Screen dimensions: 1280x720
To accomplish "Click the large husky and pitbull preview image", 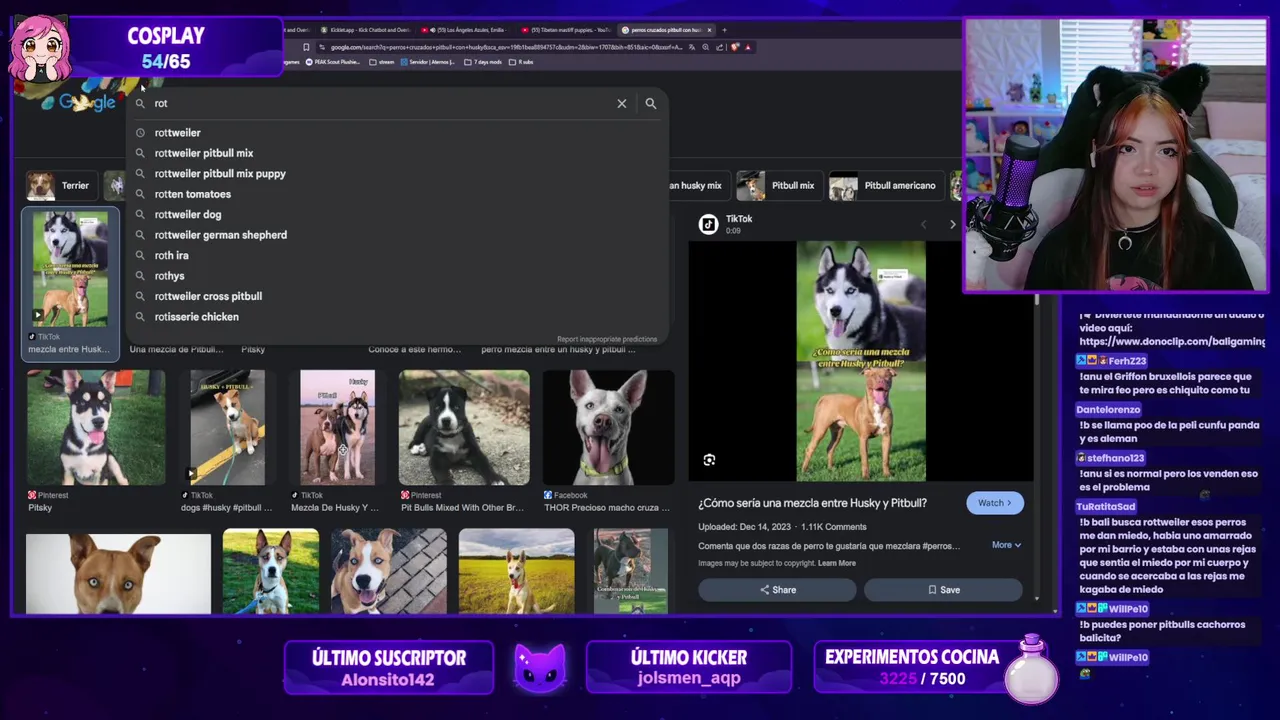I will pyautogui.click(x=861, y=361).
